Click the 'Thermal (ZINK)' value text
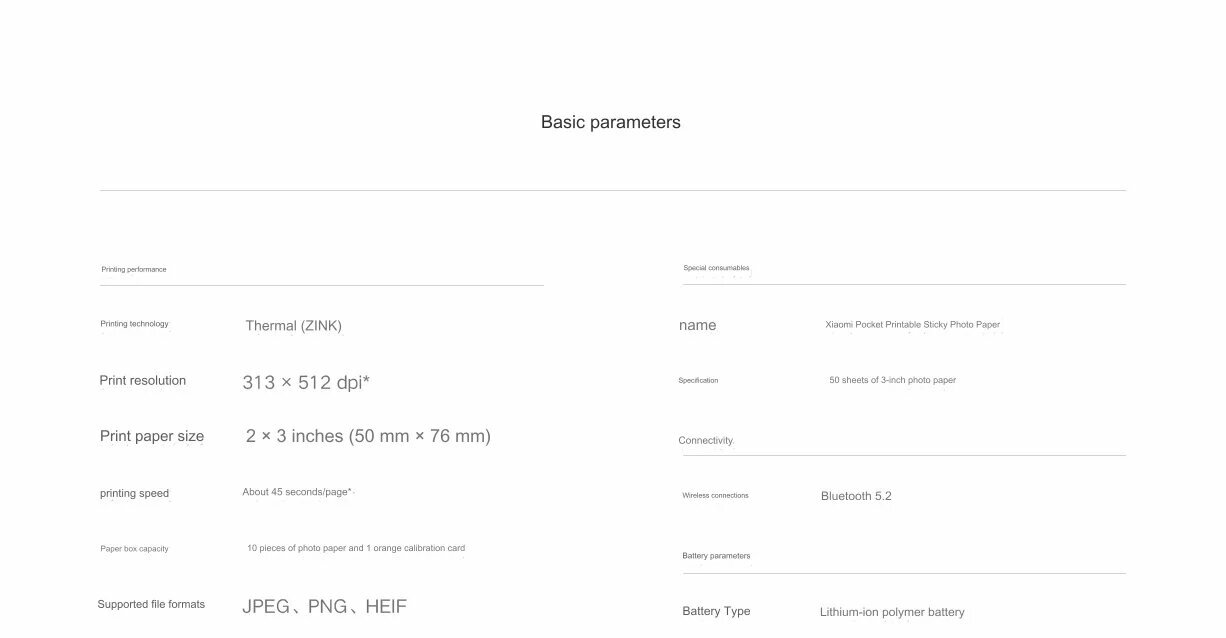This screenshot has width=1226, height=638. click(293, 325)
